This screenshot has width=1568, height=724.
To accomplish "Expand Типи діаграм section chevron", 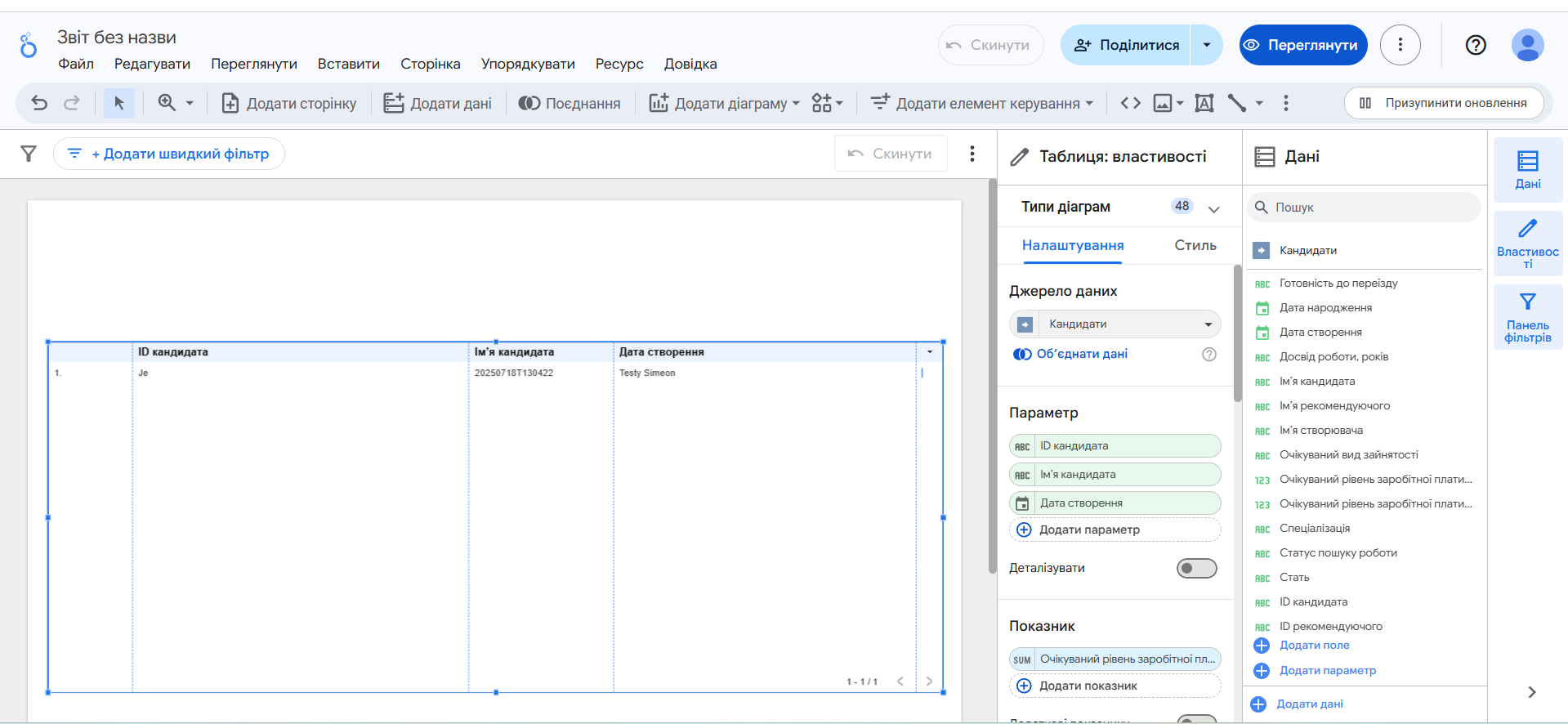I will (x=1214, y=208).
